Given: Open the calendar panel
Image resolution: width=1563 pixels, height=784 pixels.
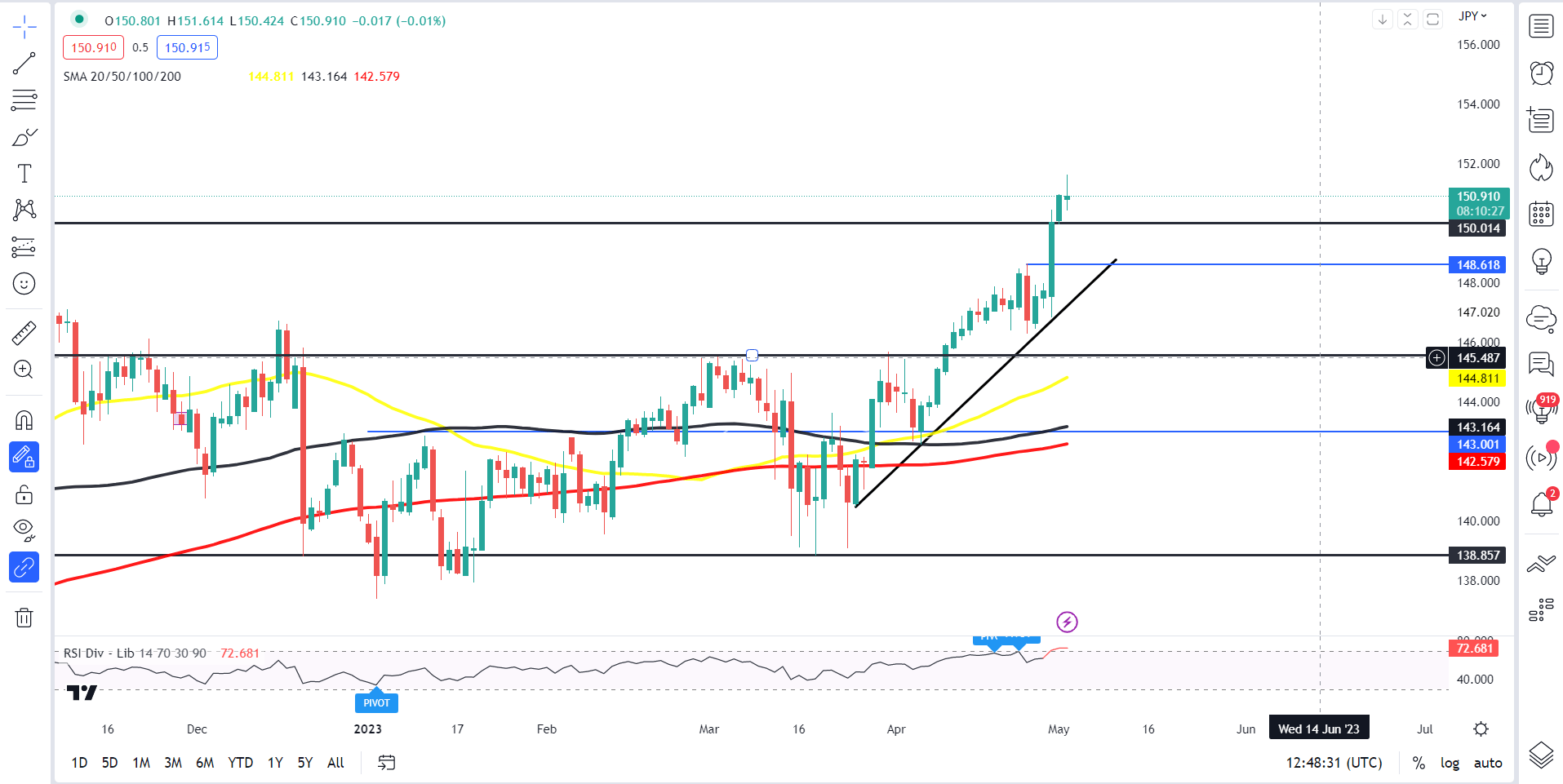Looking at the screenshot, I should (1541, 215).
